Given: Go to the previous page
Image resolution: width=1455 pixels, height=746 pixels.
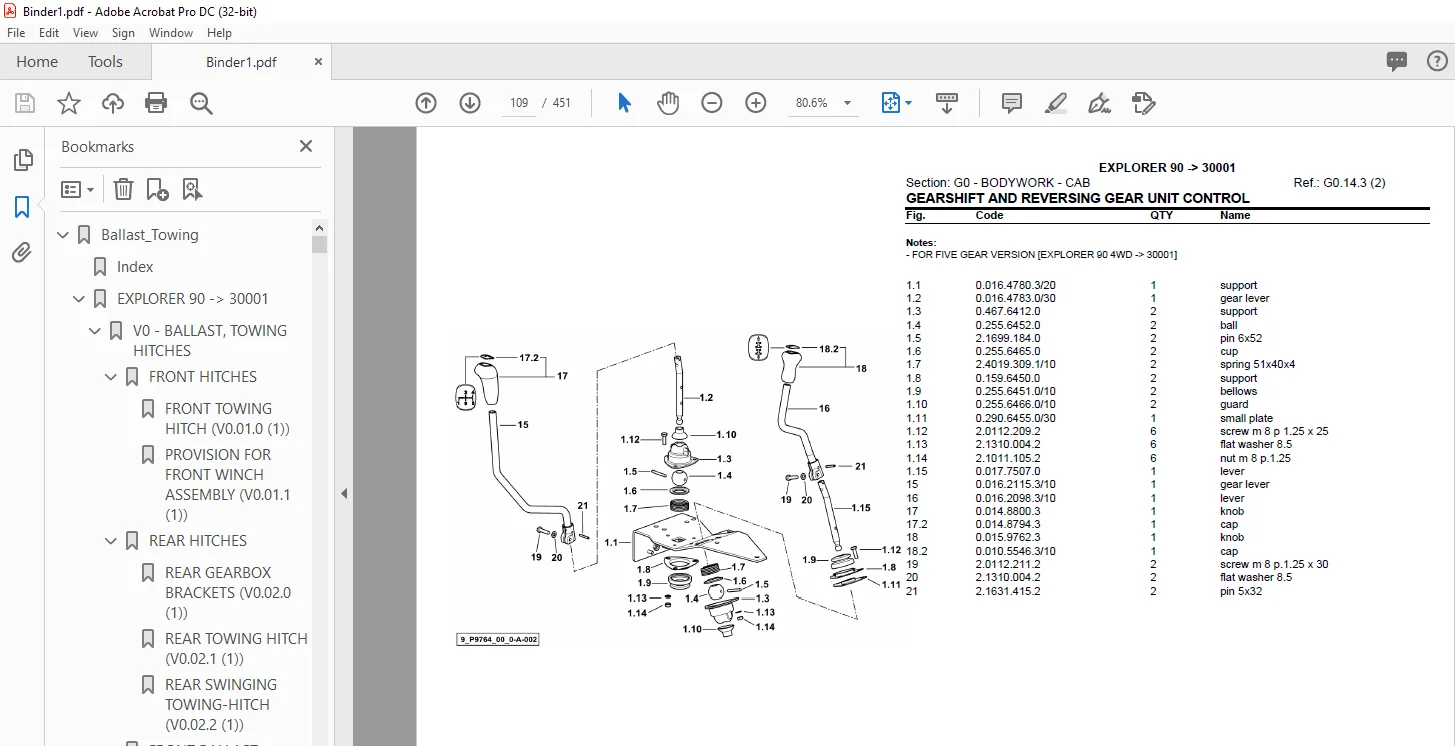Looking at the screenshot, I should click(426, 103).
